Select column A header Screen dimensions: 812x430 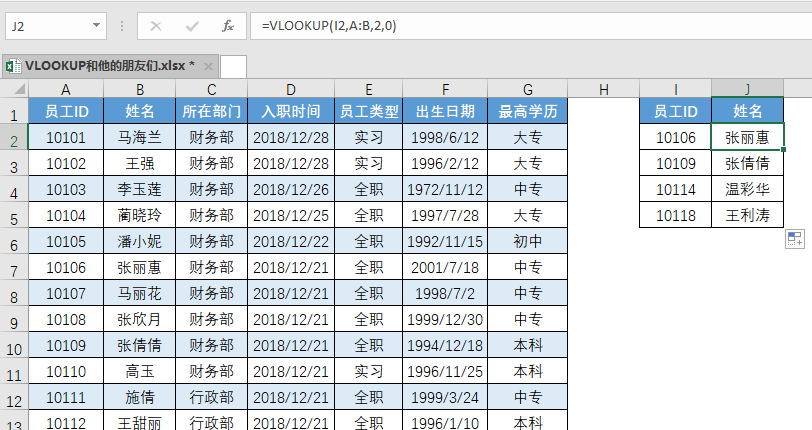[66, 89]
